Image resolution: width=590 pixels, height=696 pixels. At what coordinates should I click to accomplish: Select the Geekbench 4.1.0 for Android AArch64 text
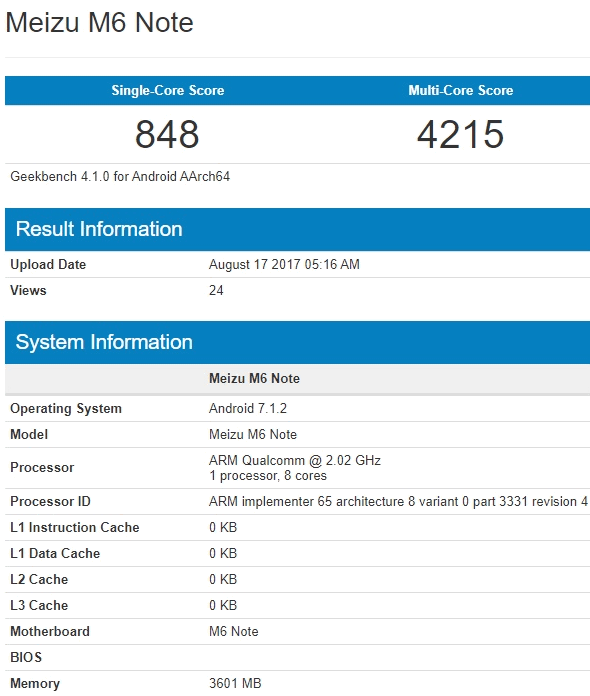[x=120, y=176]
